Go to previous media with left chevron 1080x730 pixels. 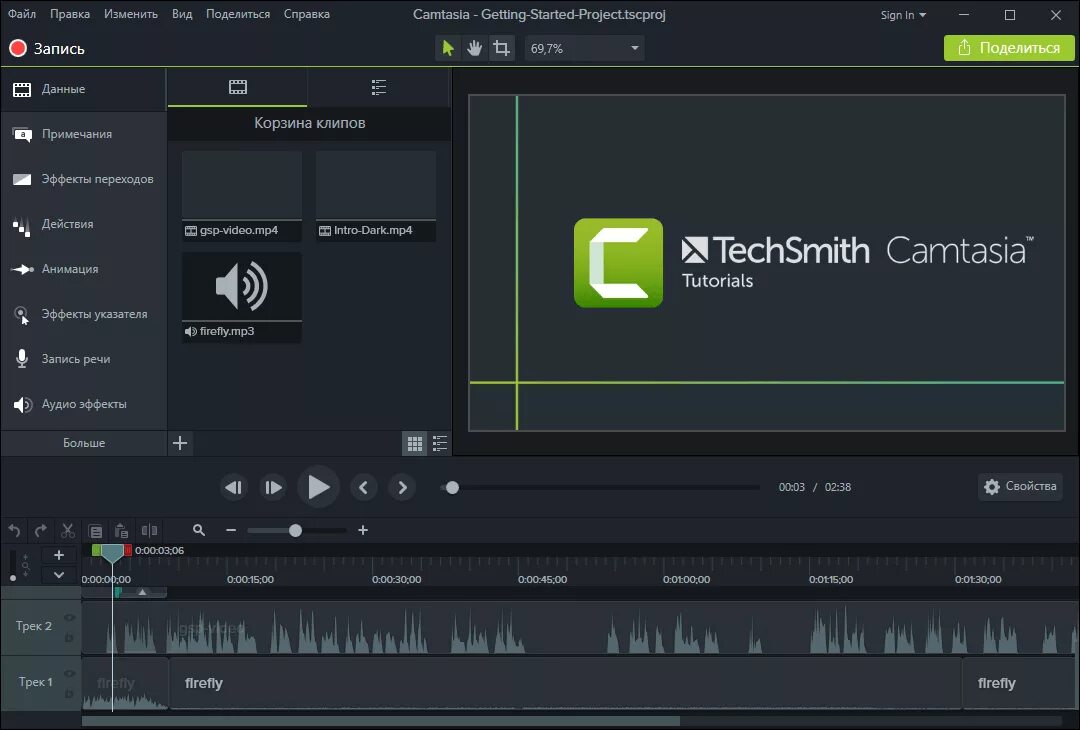(x=363, y=488)
